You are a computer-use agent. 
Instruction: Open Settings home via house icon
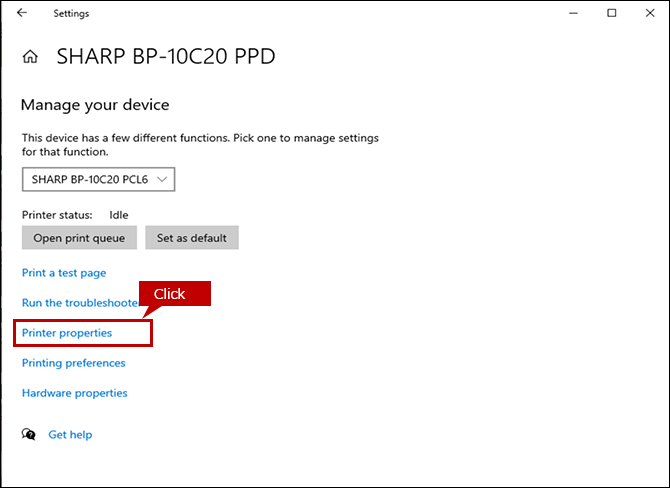pos(30,56)
